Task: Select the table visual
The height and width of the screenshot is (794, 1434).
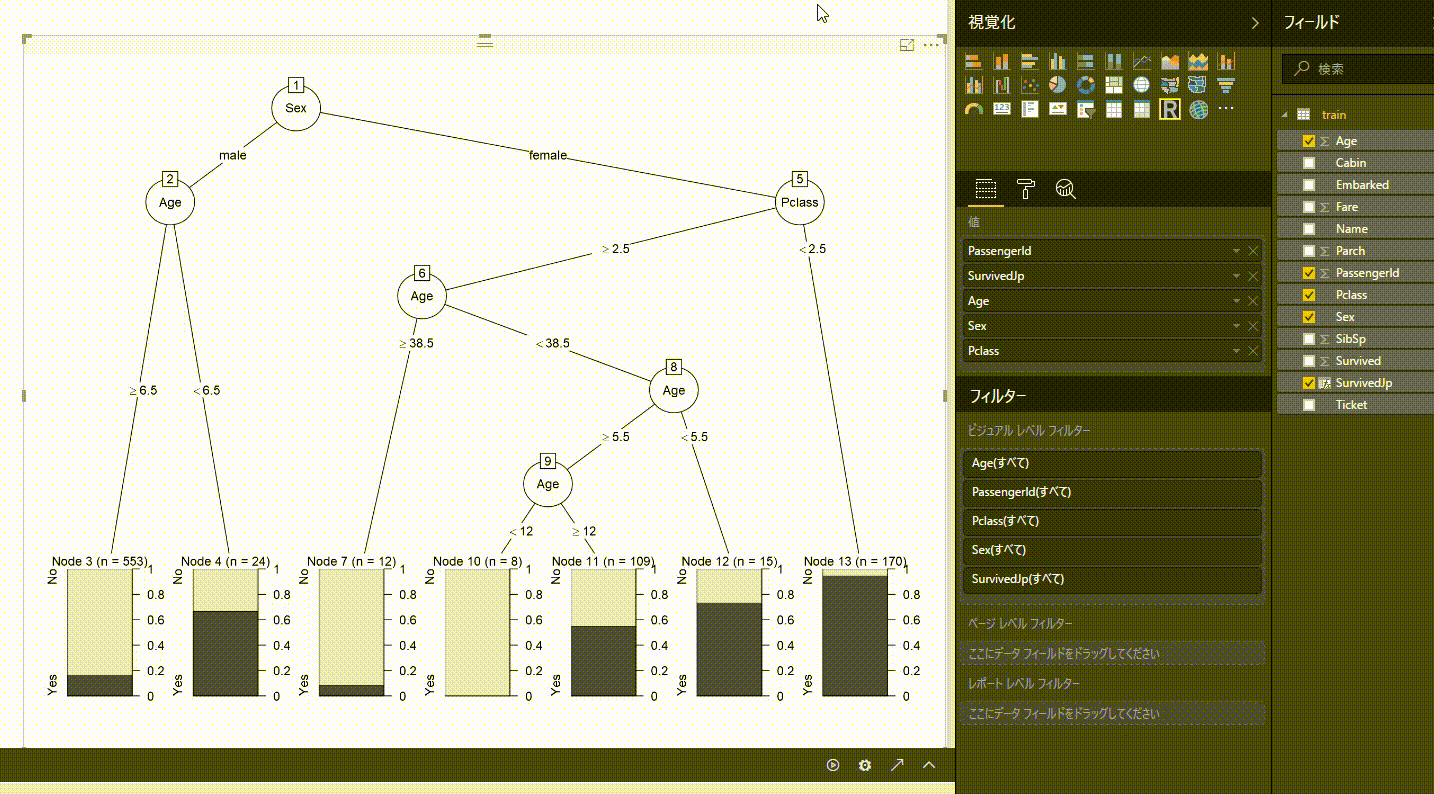Action: (x=1114, y=109)
